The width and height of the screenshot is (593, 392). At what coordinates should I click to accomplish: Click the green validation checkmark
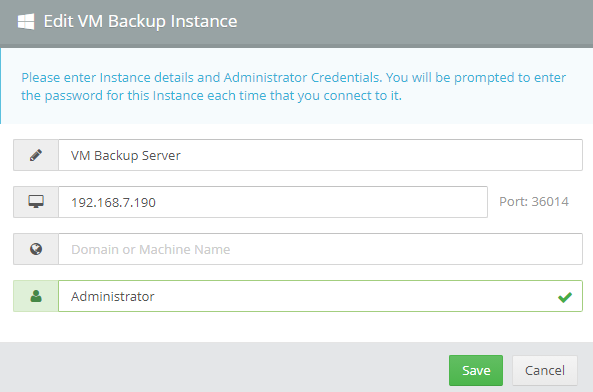tap(565, 297)
